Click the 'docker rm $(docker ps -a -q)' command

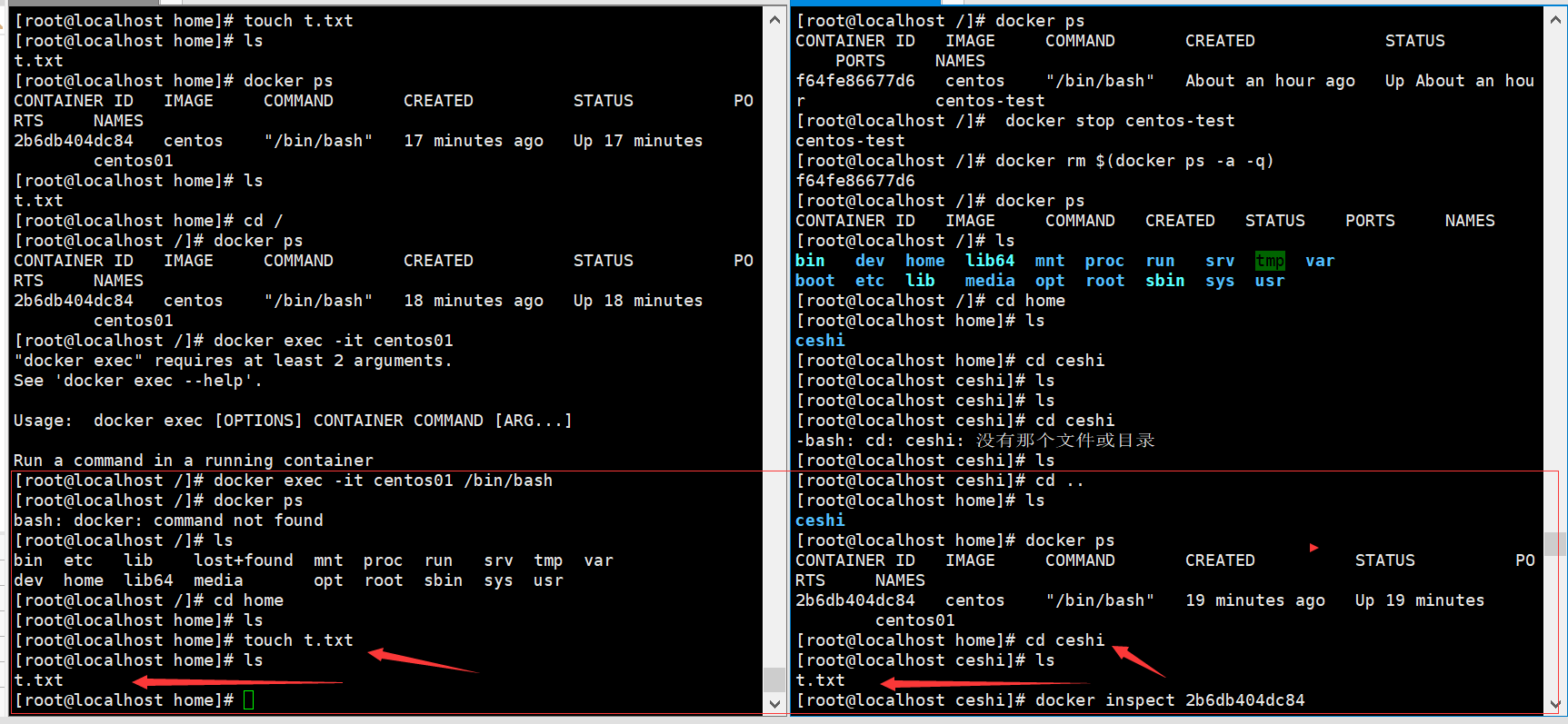tap(1134, 161)
